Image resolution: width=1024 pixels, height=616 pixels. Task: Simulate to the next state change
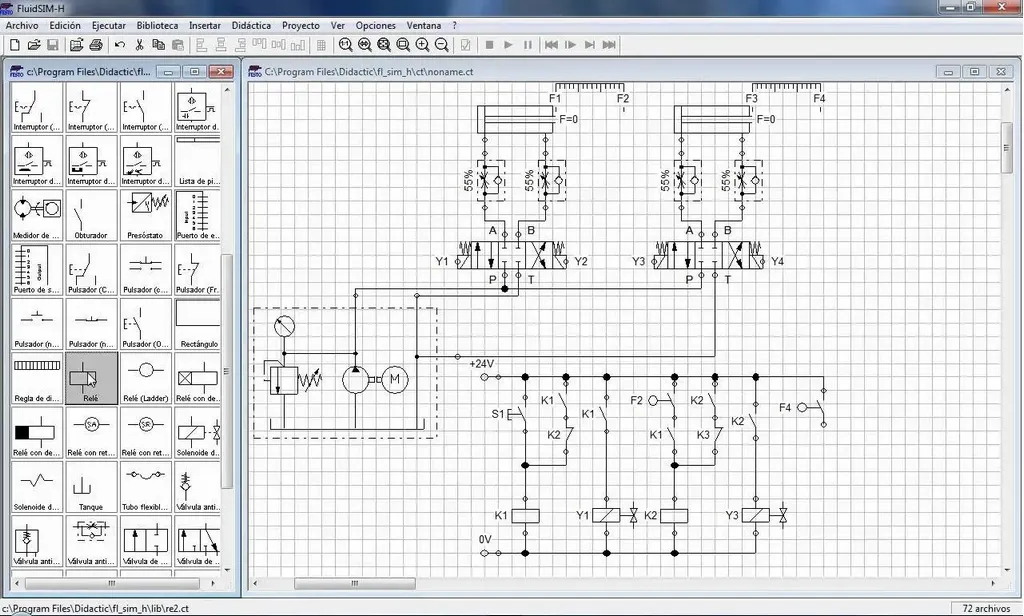coord(590,45)
